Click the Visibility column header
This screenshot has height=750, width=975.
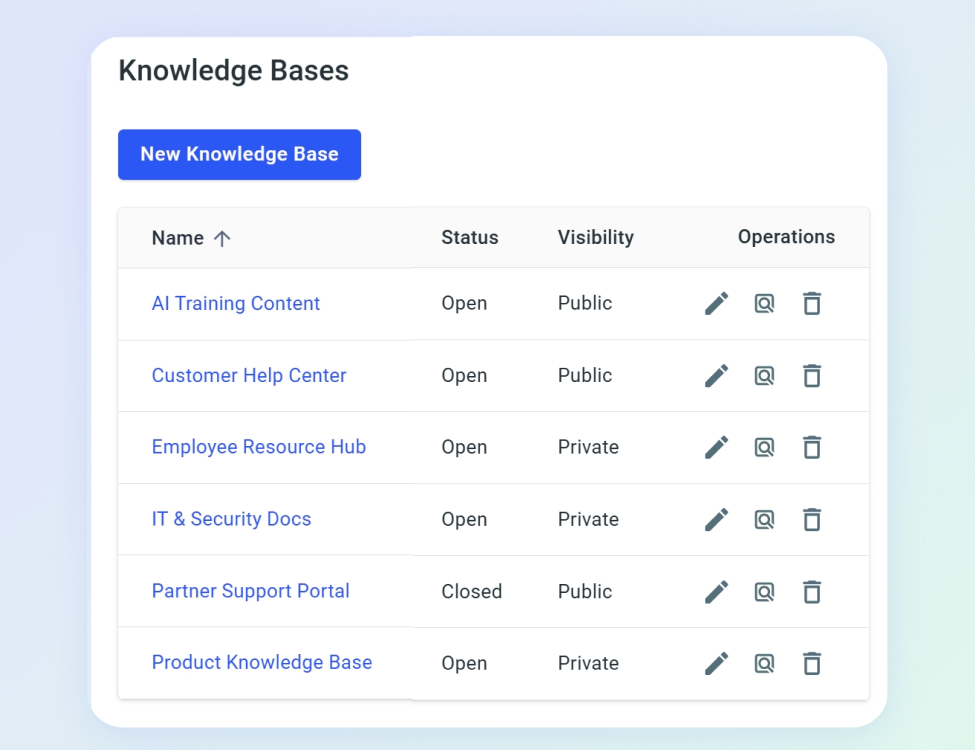pos(596,238)
